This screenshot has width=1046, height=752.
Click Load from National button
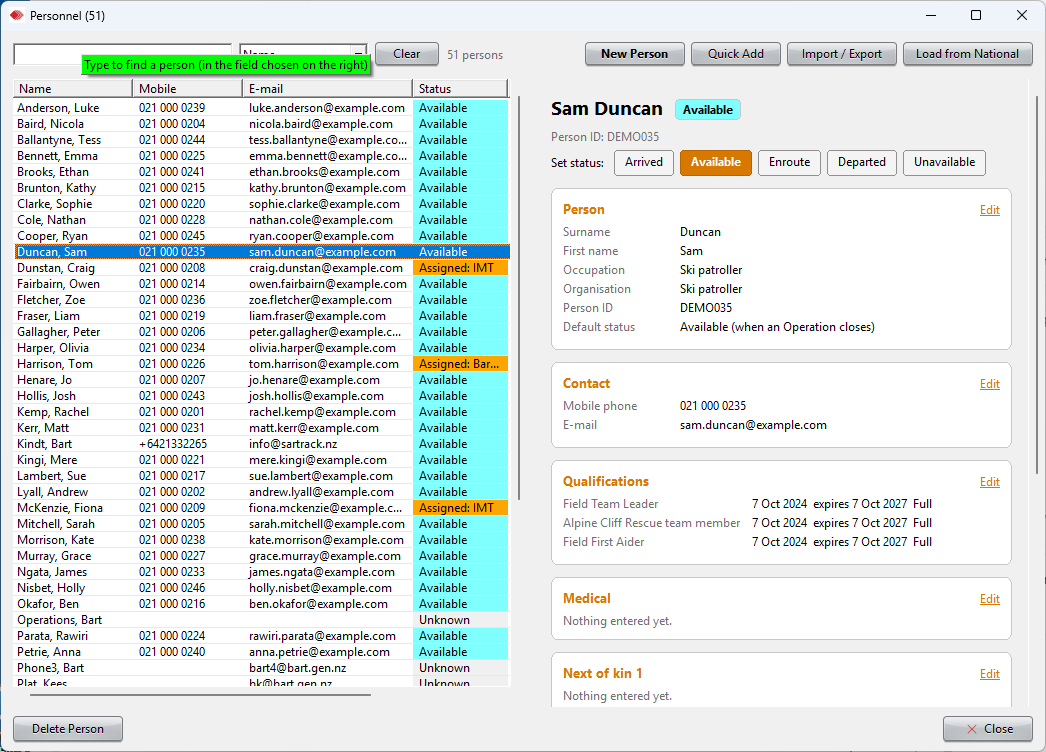[x=967, y=54]
